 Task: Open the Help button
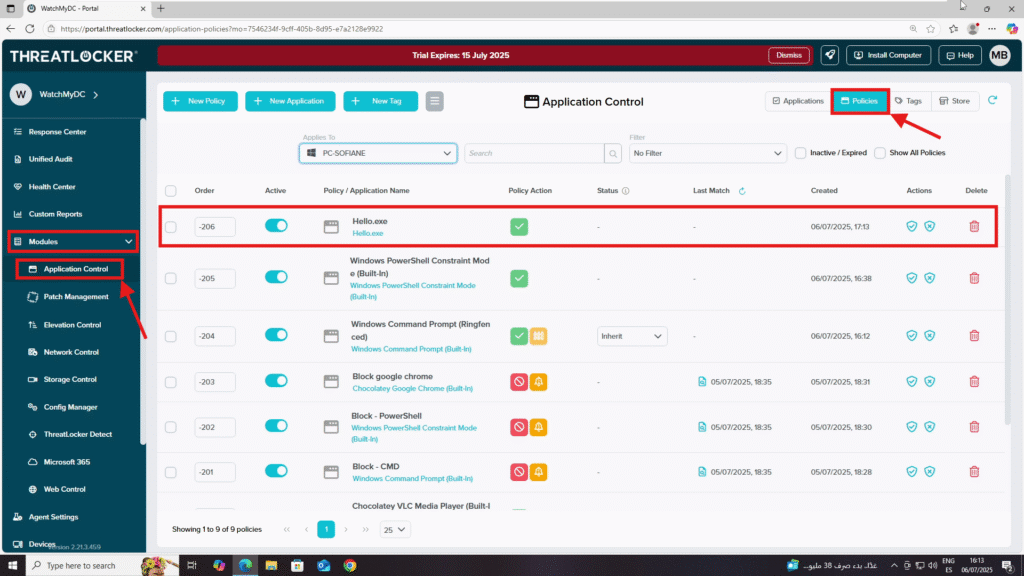pos(960,56)
